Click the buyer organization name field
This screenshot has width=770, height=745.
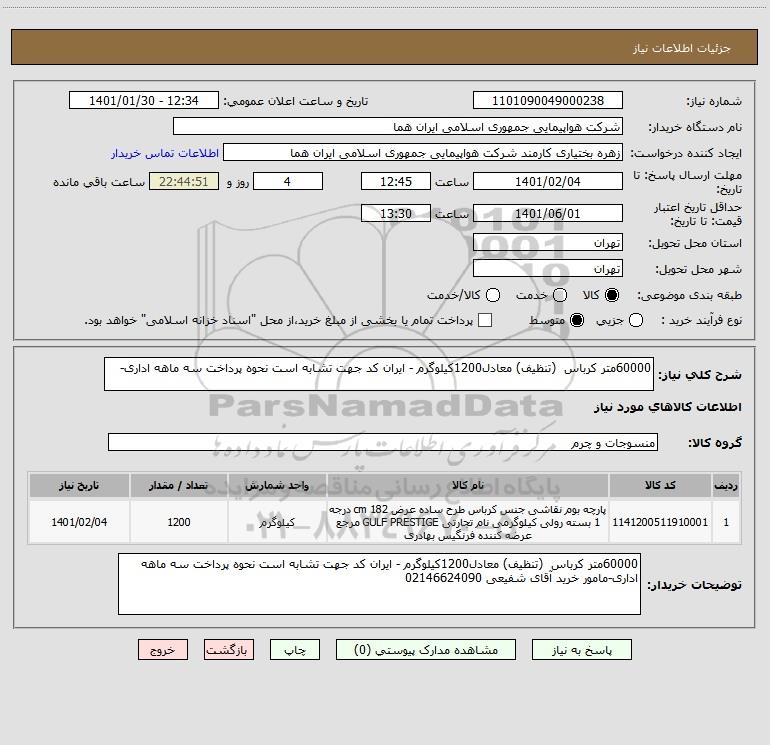tap(398, 127)
